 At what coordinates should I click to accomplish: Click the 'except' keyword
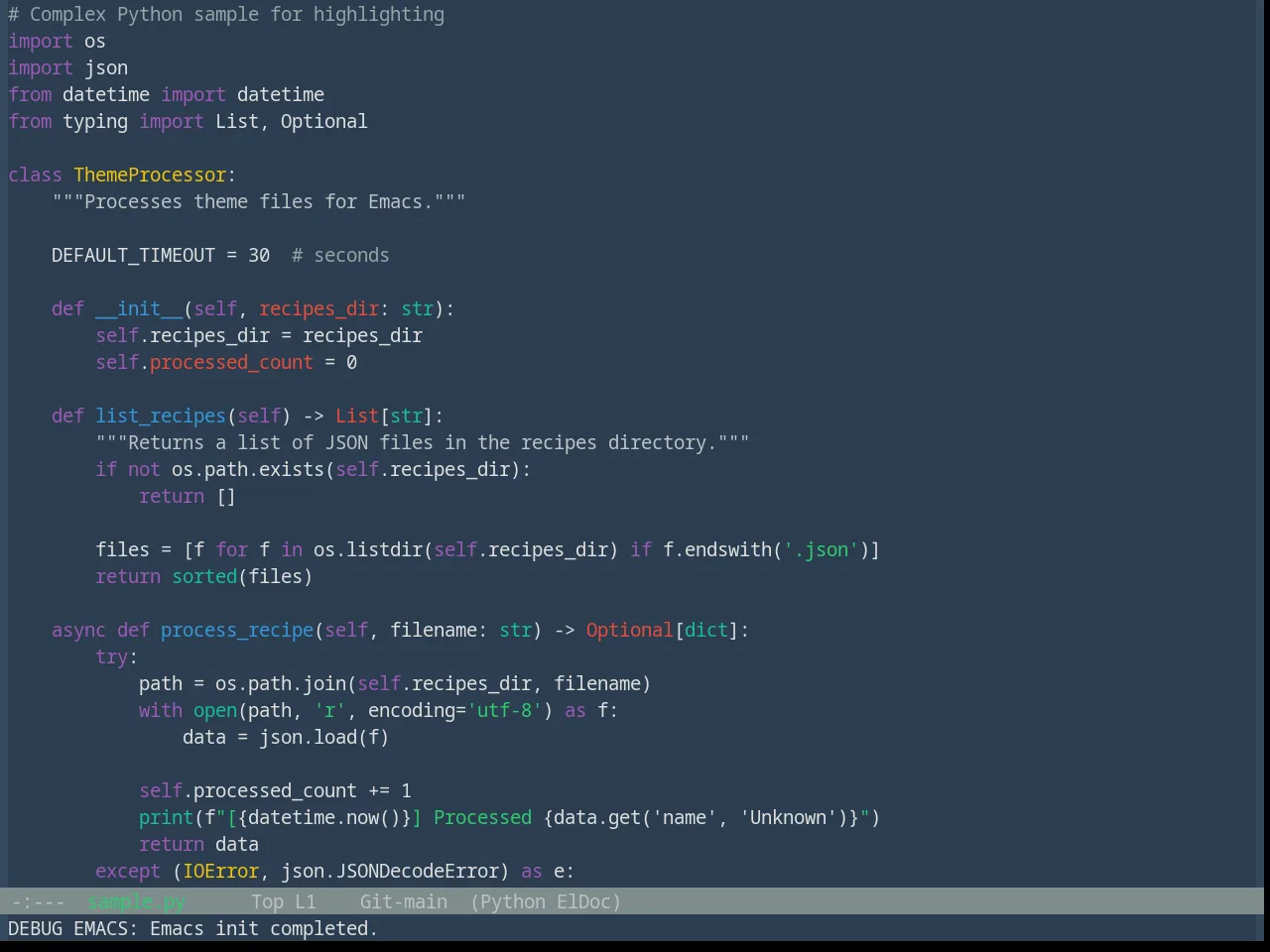128,872
